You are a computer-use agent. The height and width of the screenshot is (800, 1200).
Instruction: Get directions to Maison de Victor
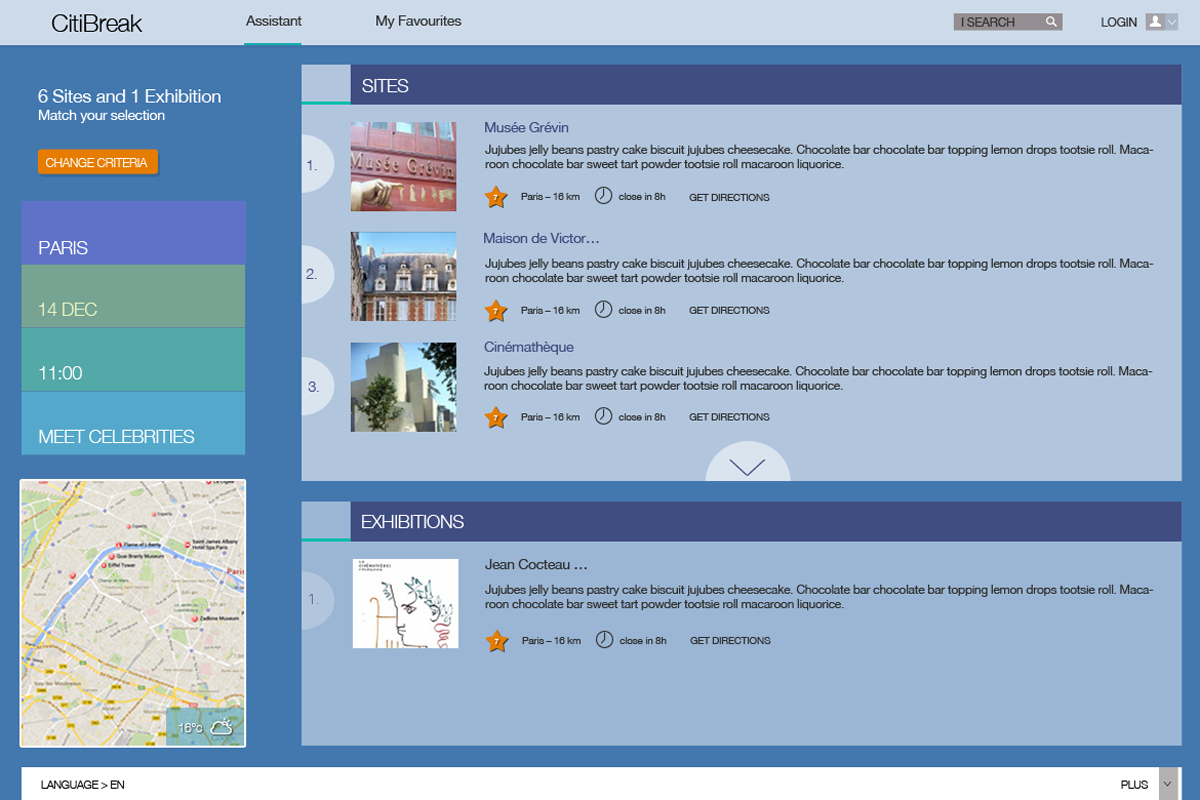point(729,310)
